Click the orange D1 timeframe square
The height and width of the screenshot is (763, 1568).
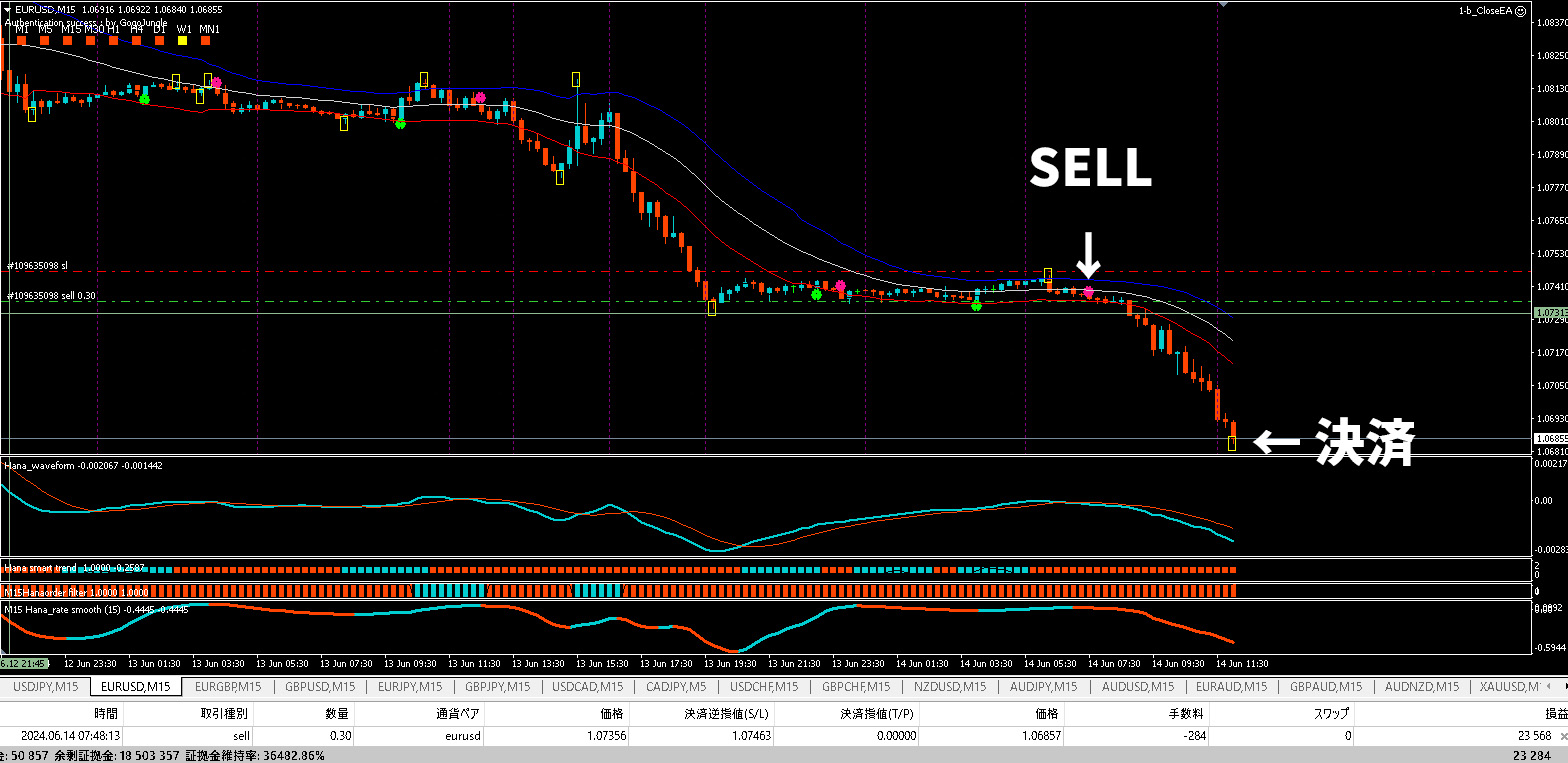(x=160, y=41)
